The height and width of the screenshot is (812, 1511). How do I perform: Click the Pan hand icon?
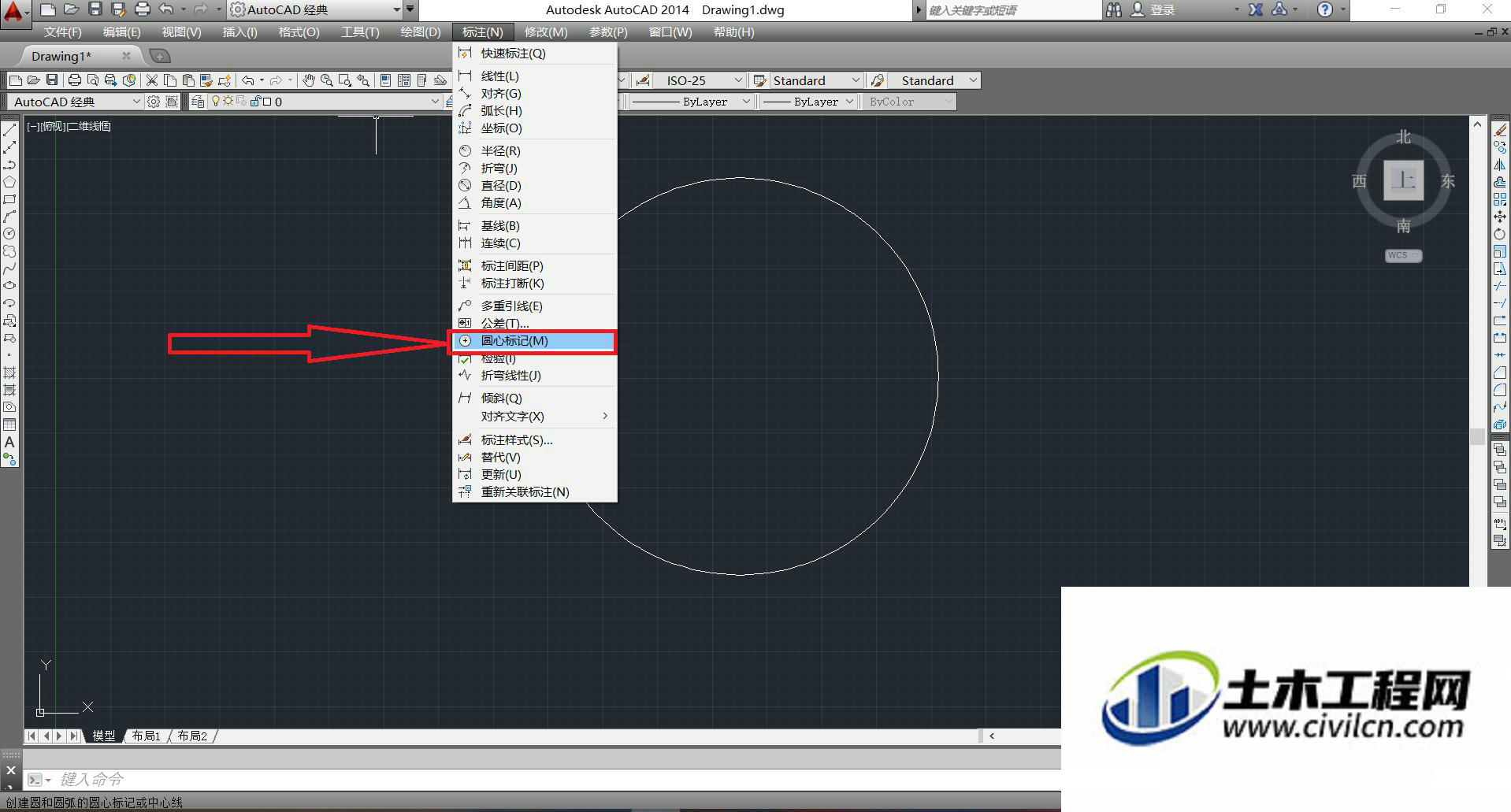309,80
